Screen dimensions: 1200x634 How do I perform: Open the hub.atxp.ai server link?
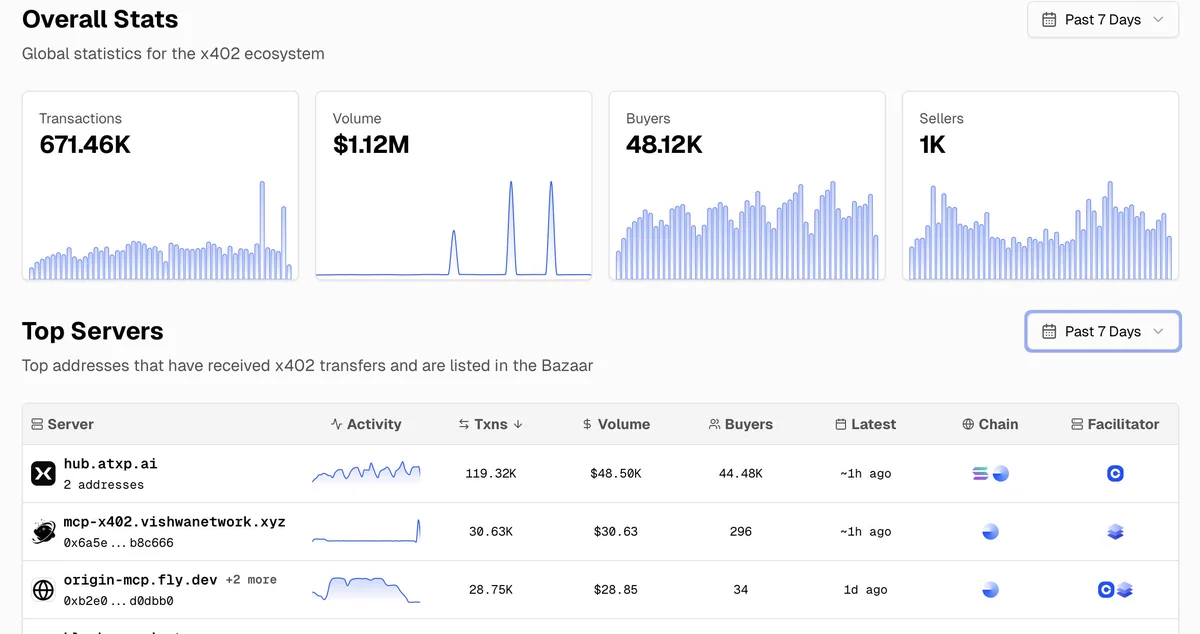110,464
